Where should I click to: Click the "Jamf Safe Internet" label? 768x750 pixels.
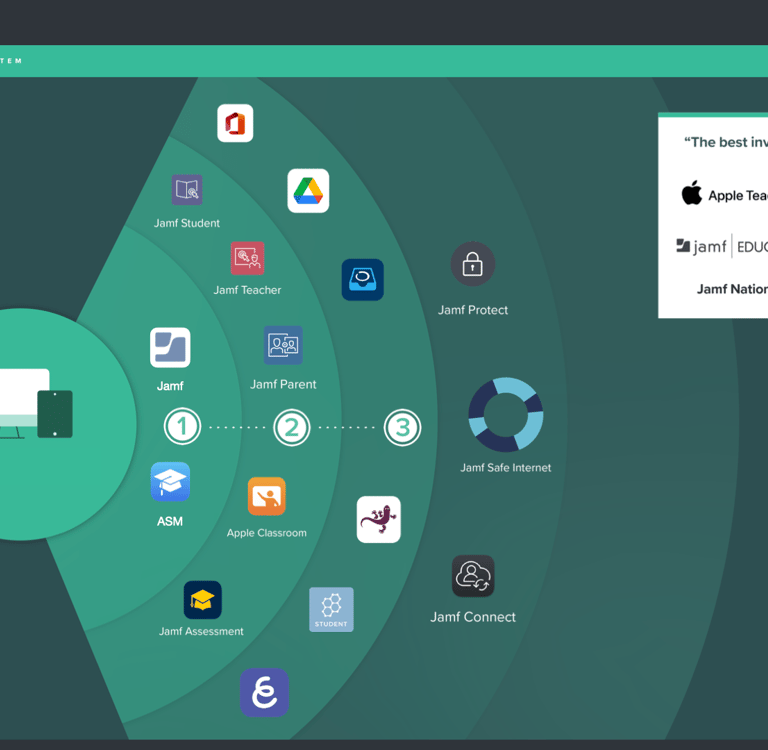coord(505,468)
